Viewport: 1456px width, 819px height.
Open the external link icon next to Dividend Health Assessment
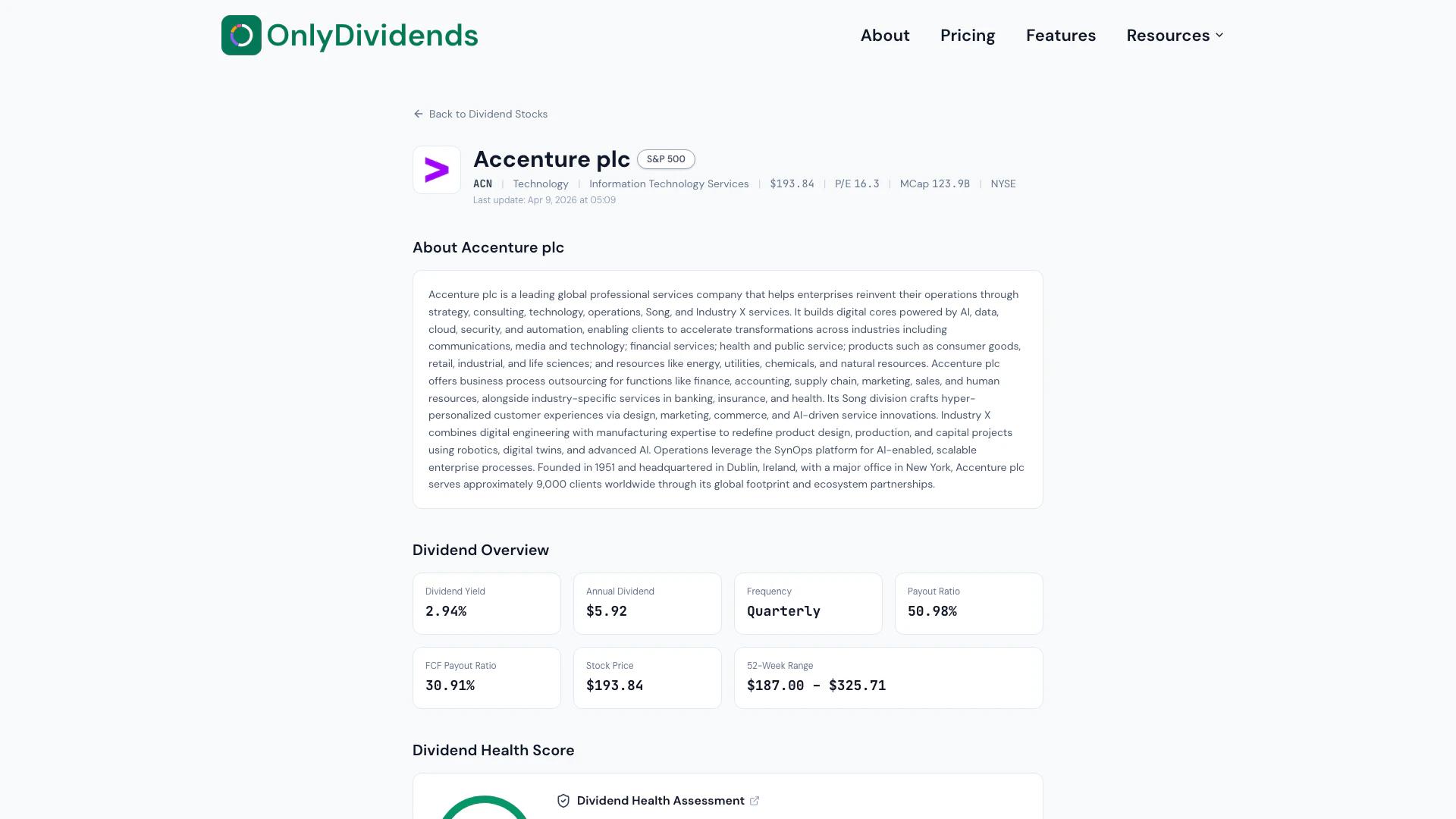755,801
